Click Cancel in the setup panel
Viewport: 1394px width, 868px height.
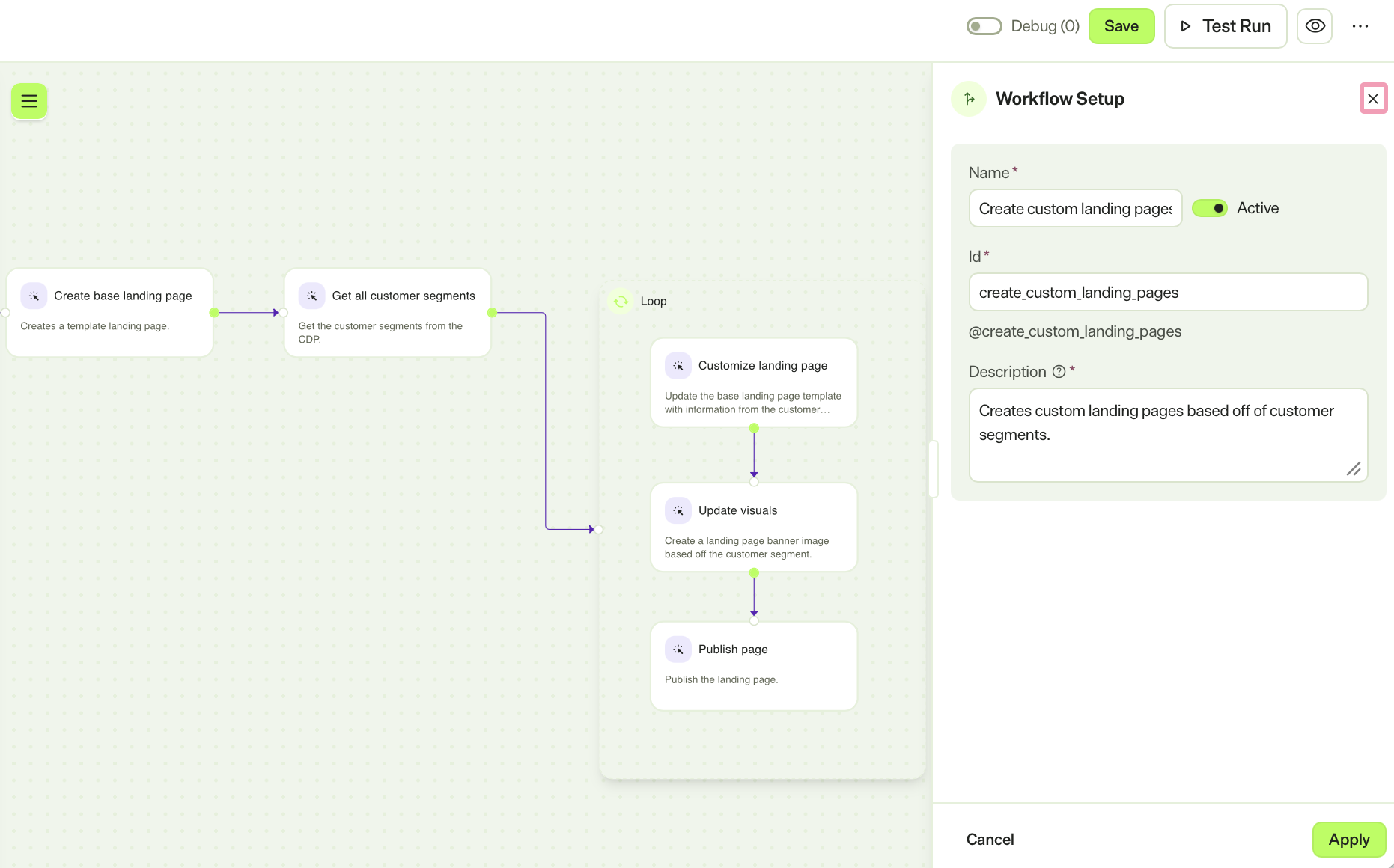point(990,840)
